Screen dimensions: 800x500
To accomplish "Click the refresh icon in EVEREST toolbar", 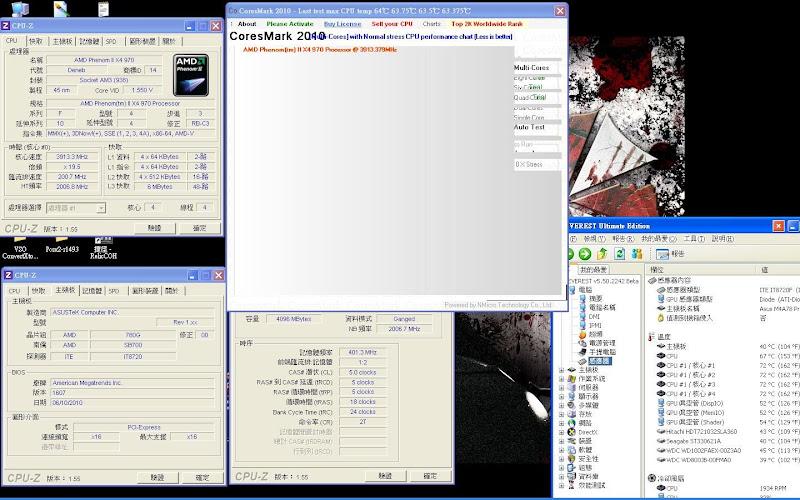I will point(619,254).
